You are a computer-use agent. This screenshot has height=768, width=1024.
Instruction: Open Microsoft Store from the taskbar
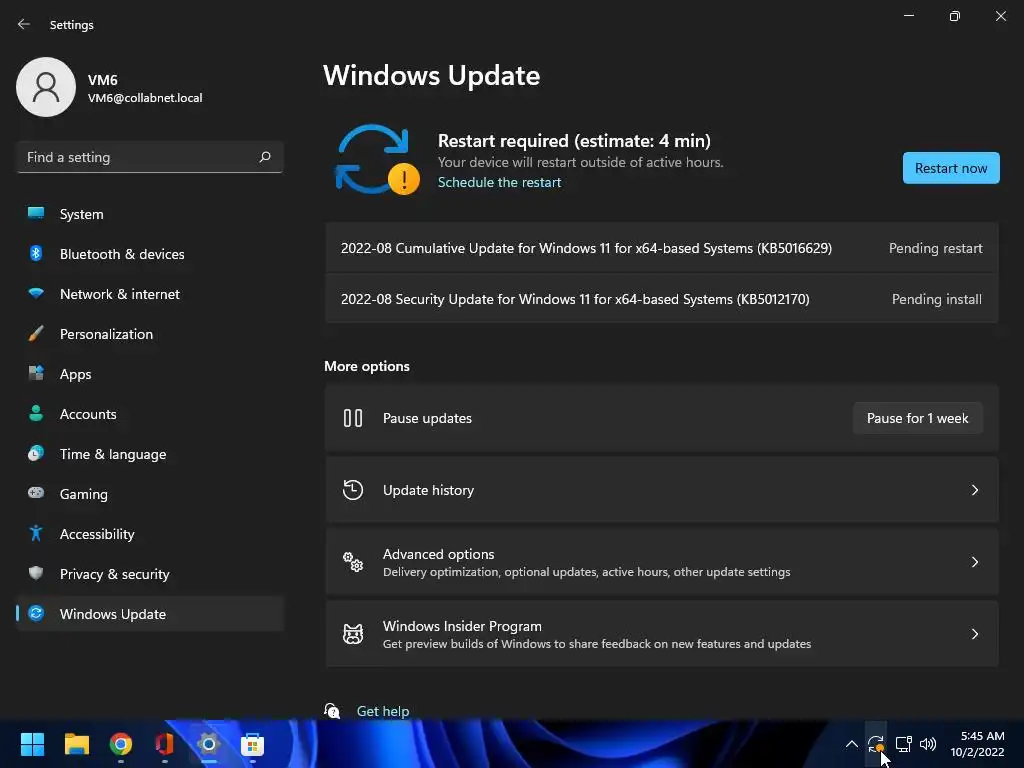point(252,744)
